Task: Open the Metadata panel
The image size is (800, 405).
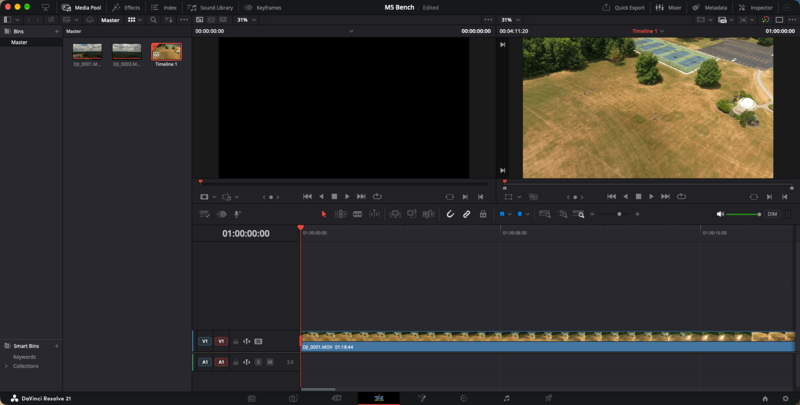Action: pos(710,8)
